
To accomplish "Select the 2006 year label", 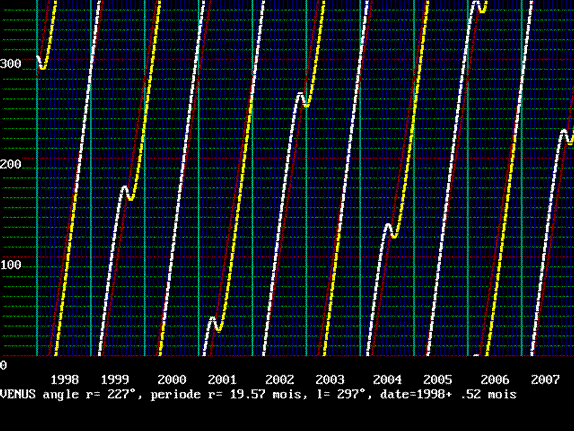I will point(495,380).
